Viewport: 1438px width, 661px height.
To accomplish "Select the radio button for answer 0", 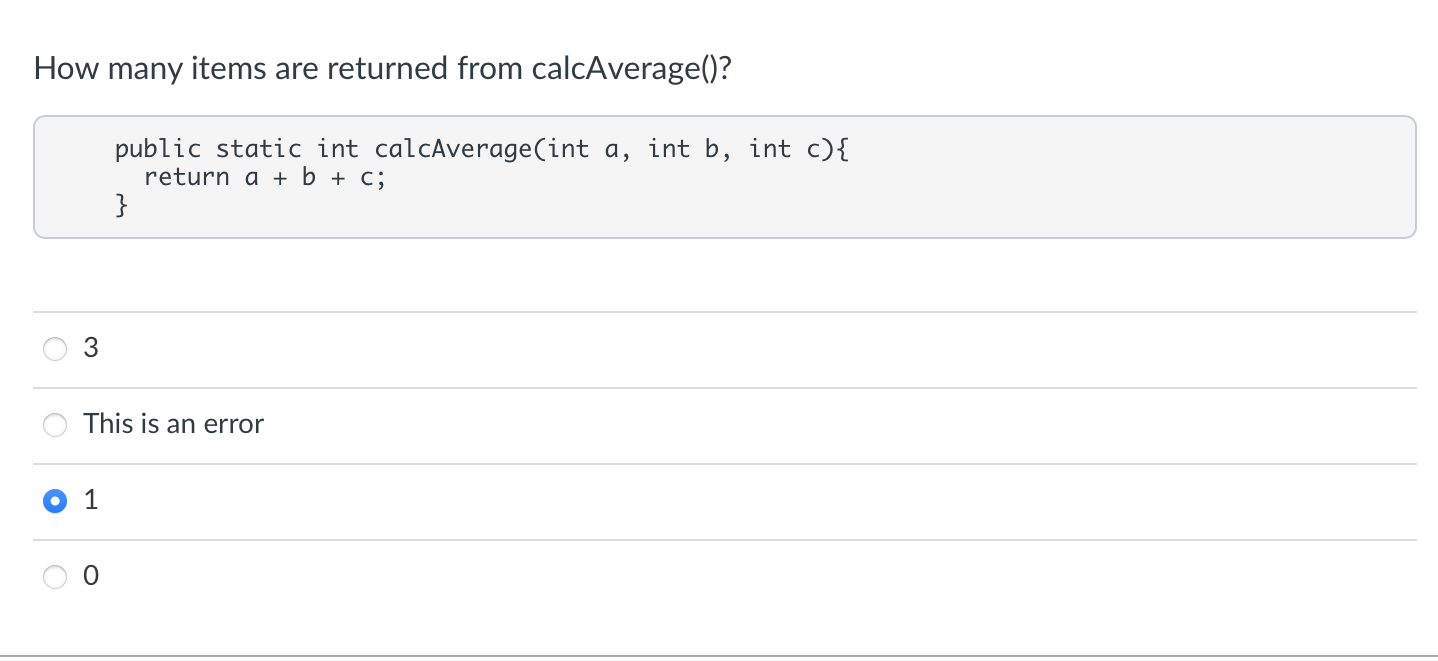I will click(x=55, y=577).
